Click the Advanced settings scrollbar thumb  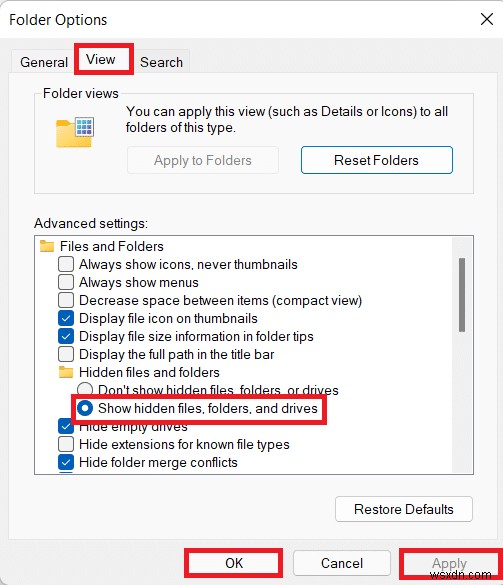[x=462, y=294]
